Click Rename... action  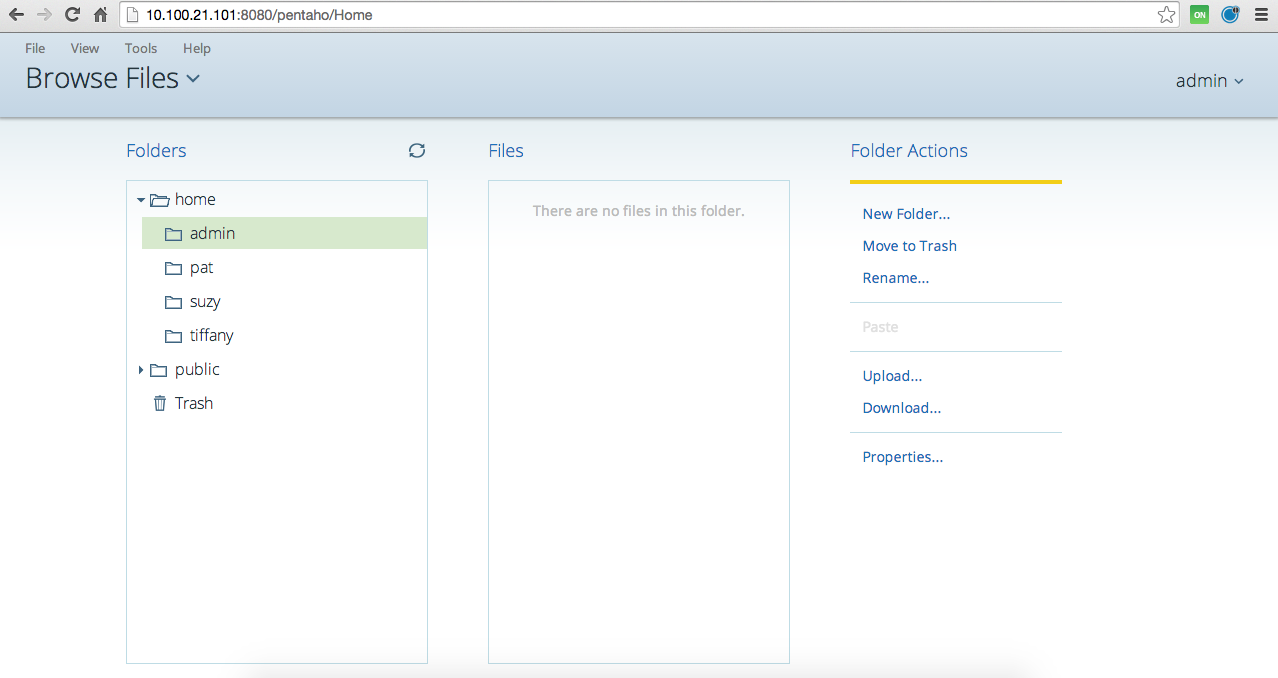click(x=896, y=278)
